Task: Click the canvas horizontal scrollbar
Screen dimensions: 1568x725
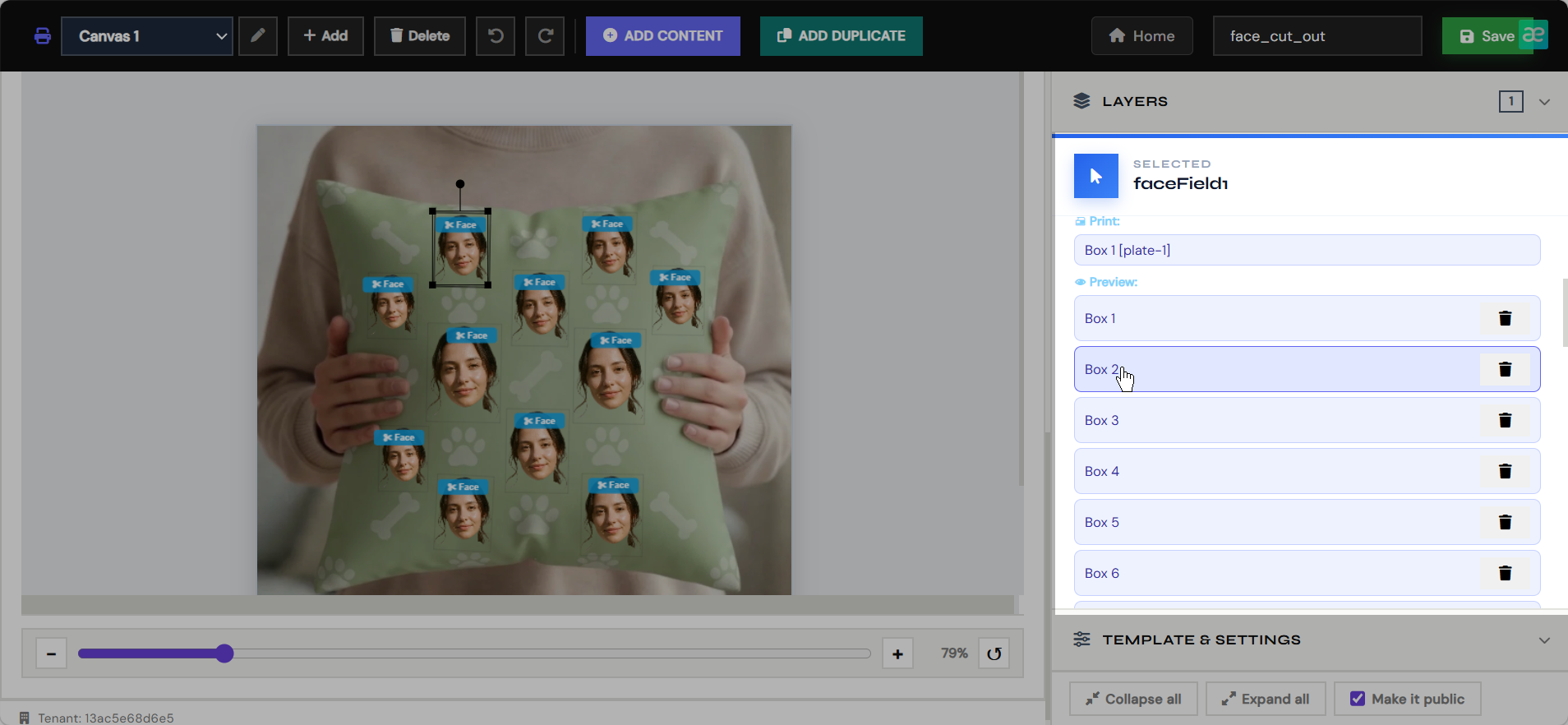Action: pyautogui.click(x=518, y=604)
